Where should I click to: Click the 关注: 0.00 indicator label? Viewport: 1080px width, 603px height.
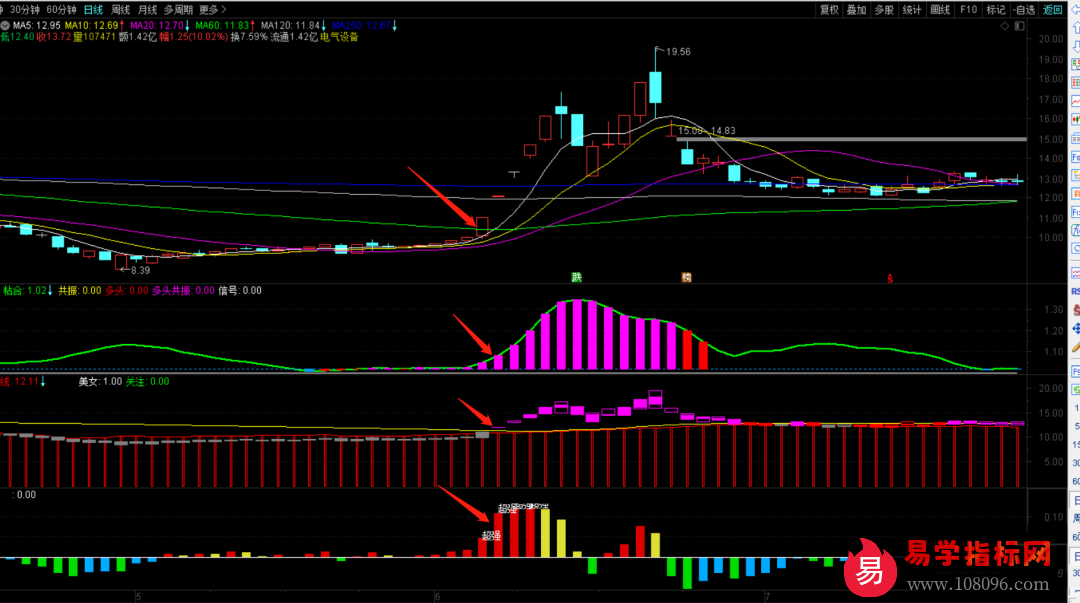click(x=147, y=382)
